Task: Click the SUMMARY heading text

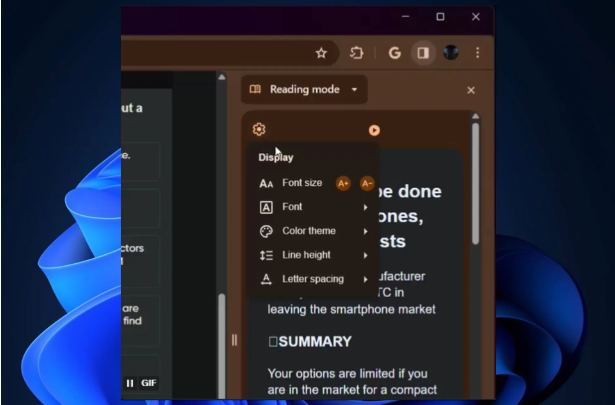Action: point(315,341)
